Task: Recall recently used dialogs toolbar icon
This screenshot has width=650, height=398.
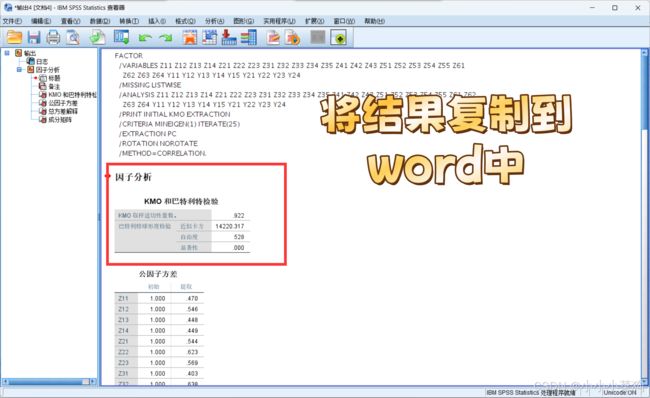Action: (x=122, y=37)
